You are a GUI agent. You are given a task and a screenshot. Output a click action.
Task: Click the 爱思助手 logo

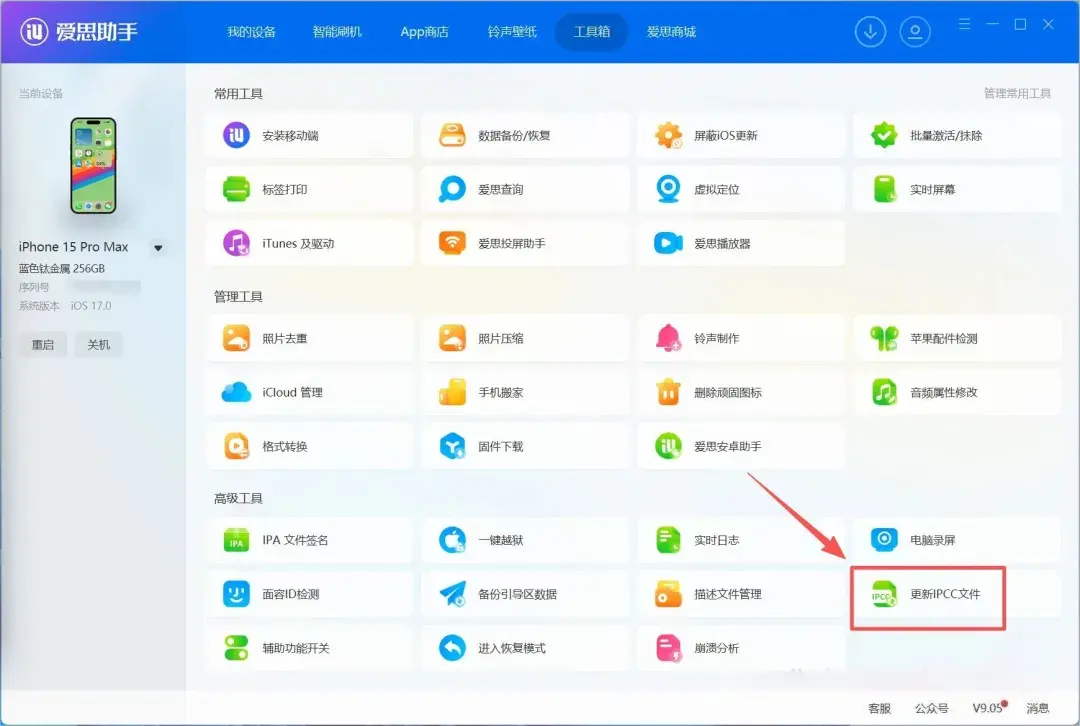[x=79, y=31]
